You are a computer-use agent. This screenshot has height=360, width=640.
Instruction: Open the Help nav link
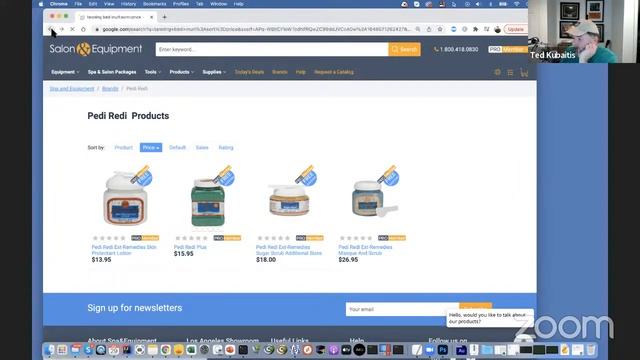click(300, 72)
